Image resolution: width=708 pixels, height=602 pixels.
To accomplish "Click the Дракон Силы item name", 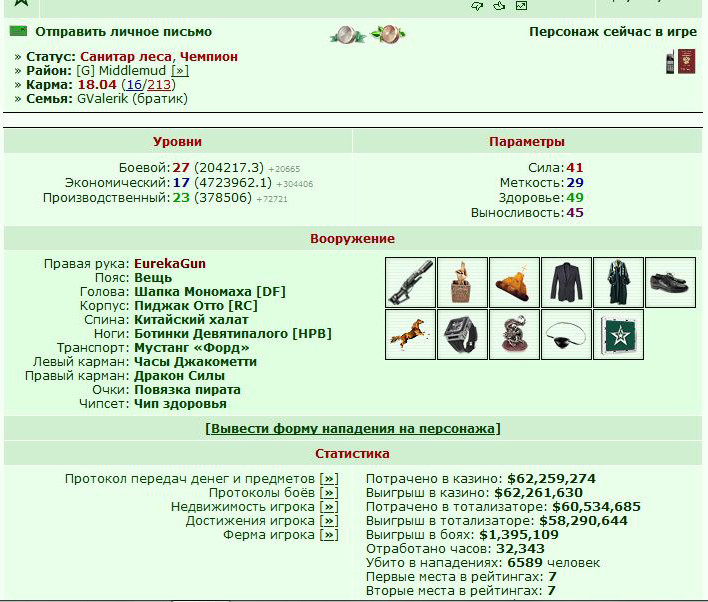I will pyautogui.click(x=179, y=376).
